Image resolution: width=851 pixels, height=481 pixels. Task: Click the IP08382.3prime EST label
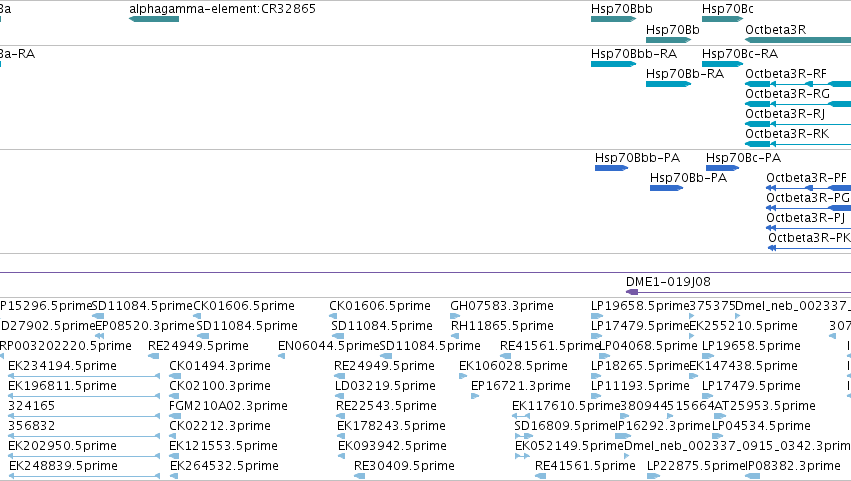click(793, 466)
